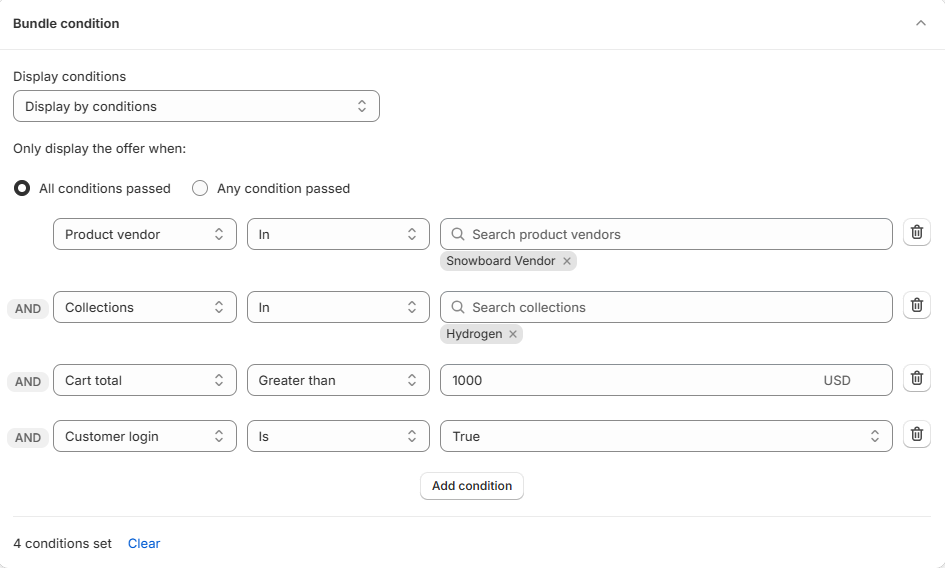Focus the Search product vendors field
945x568 pixels.
[676, 234]
